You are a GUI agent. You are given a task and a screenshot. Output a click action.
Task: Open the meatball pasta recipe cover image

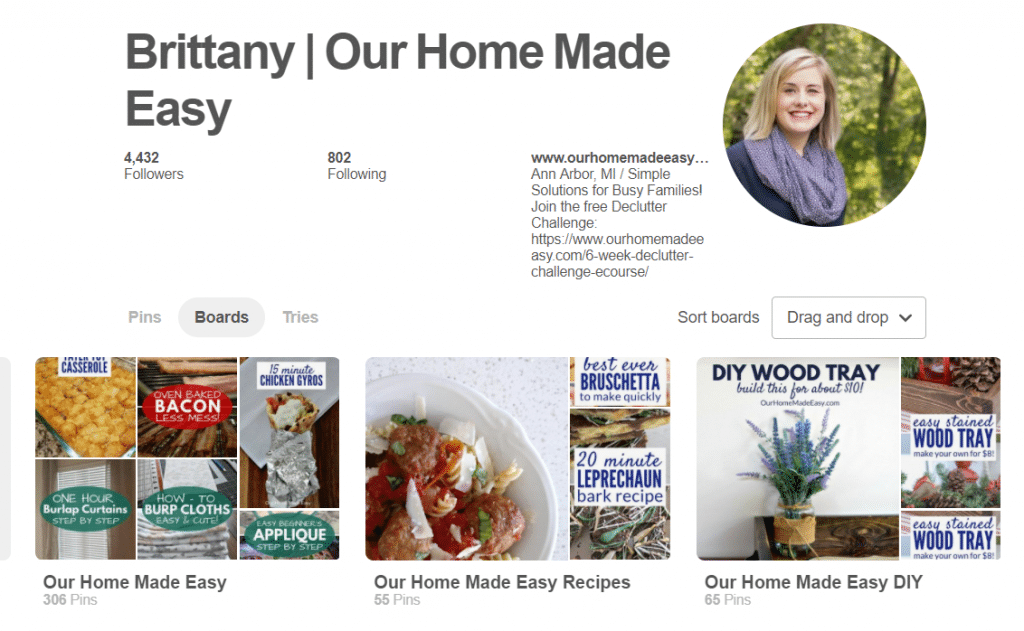pos(467,459)
